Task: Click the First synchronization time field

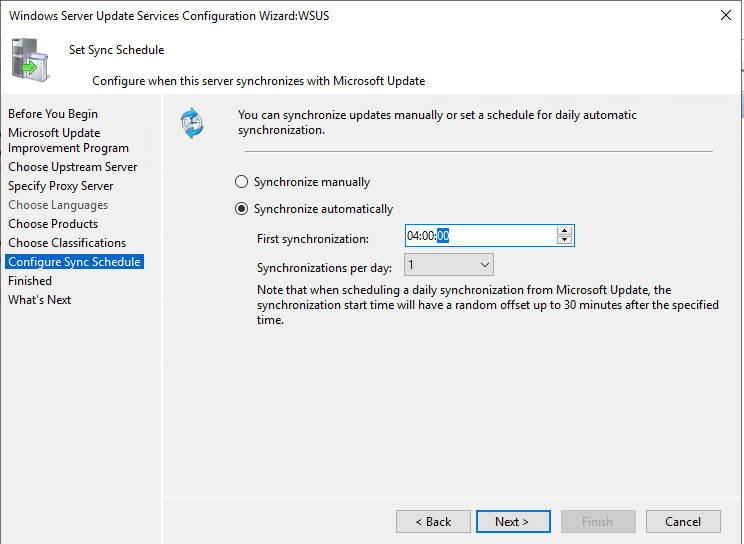Action: (x=480, y=236)
